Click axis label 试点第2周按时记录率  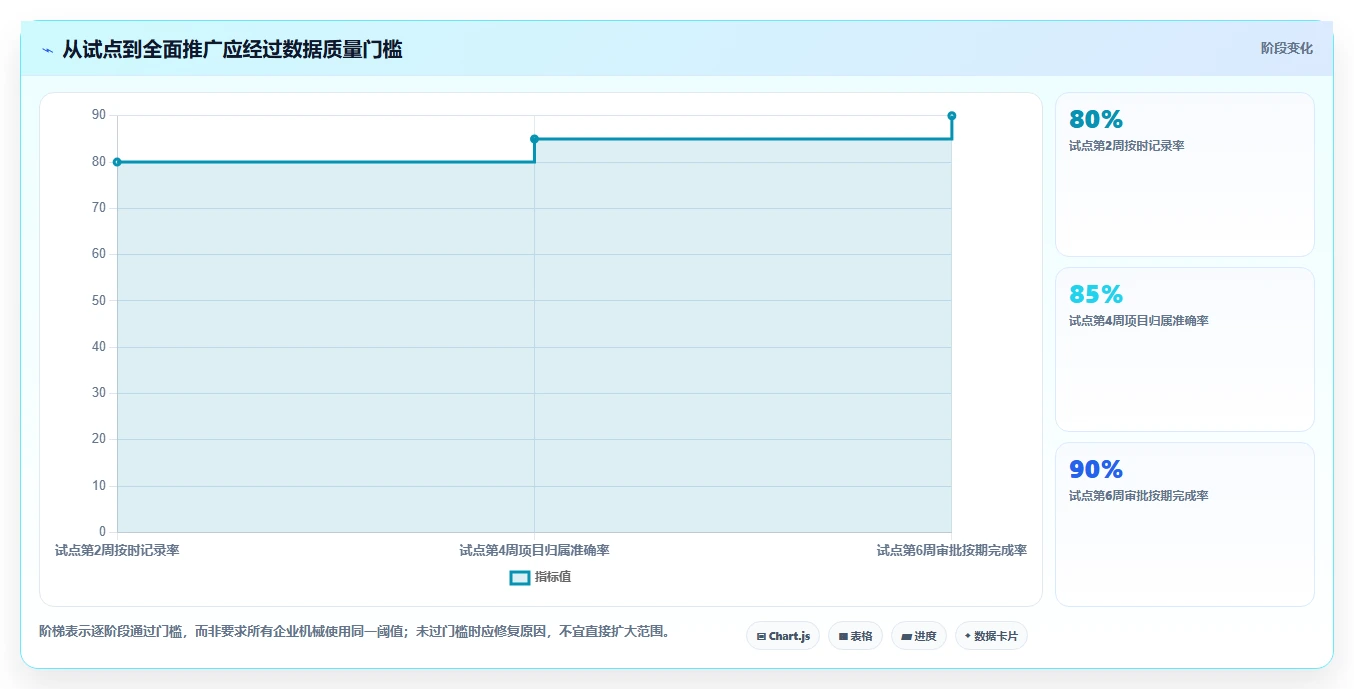click(117, 550)
